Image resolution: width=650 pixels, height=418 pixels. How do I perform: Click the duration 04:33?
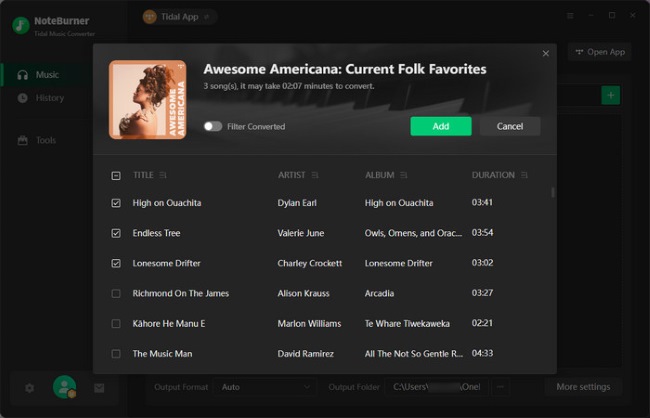482,353
